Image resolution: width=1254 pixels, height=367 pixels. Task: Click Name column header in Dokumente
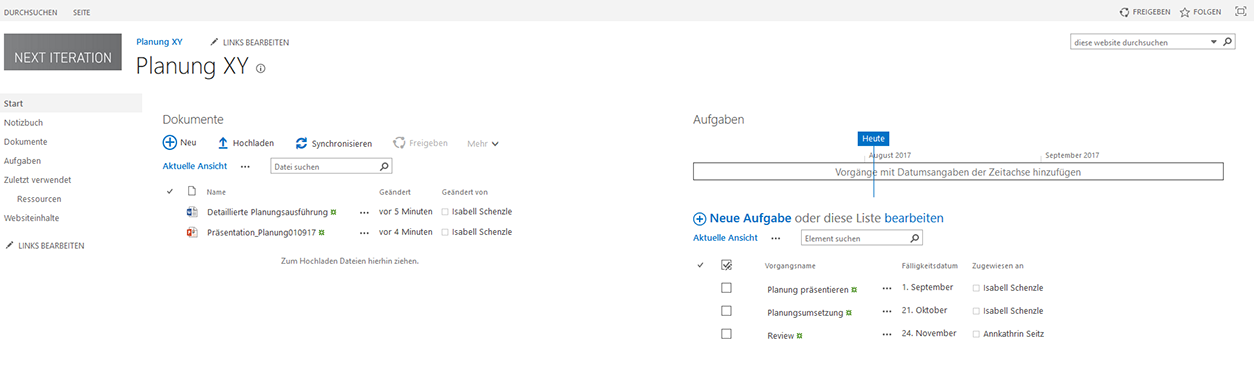(217, 192)
